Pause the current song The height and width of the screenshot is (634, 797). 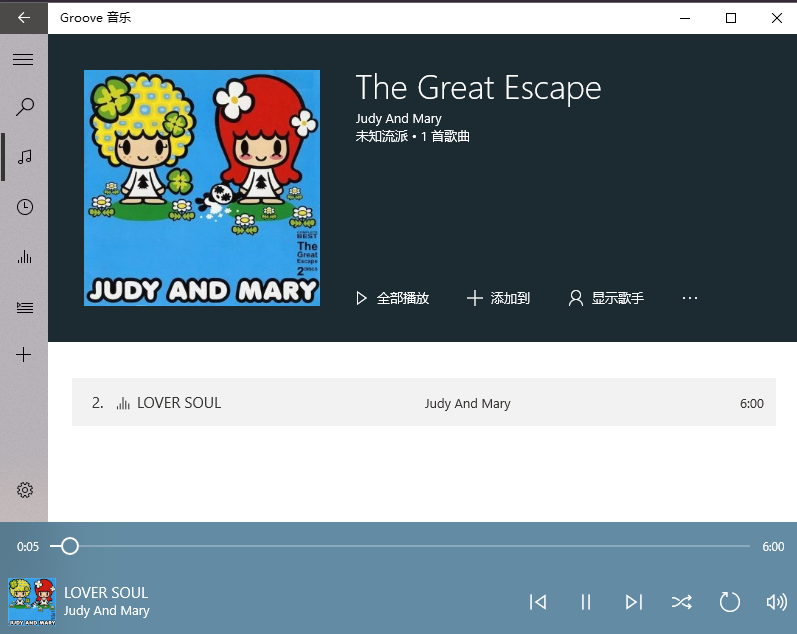586,602
